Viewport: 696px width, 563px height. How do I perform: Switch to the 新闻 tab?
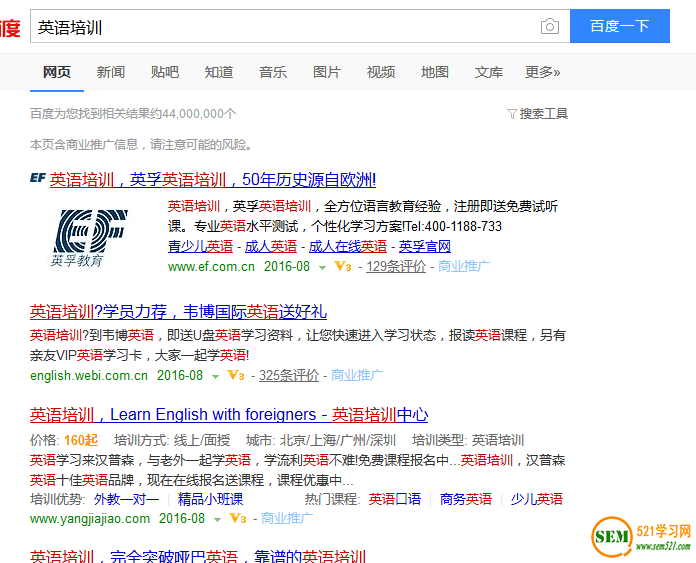111,72
